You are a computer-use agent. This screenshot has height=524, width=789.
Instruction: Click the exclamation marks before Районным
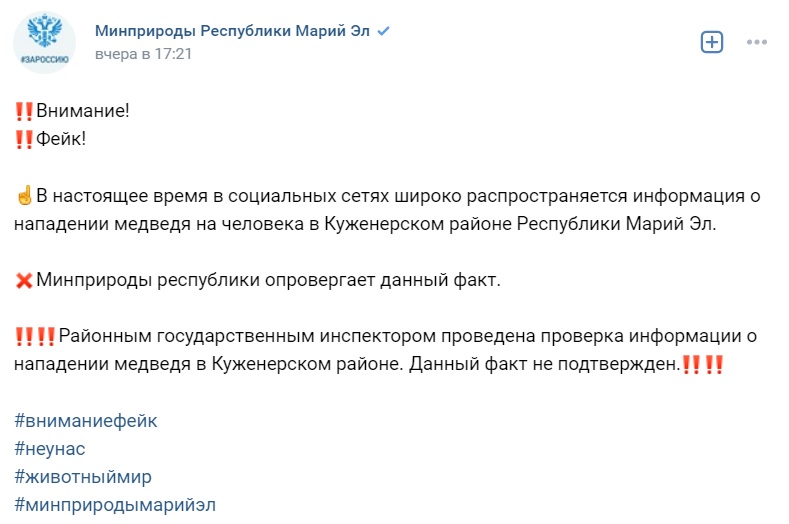(x=35, y=336)
